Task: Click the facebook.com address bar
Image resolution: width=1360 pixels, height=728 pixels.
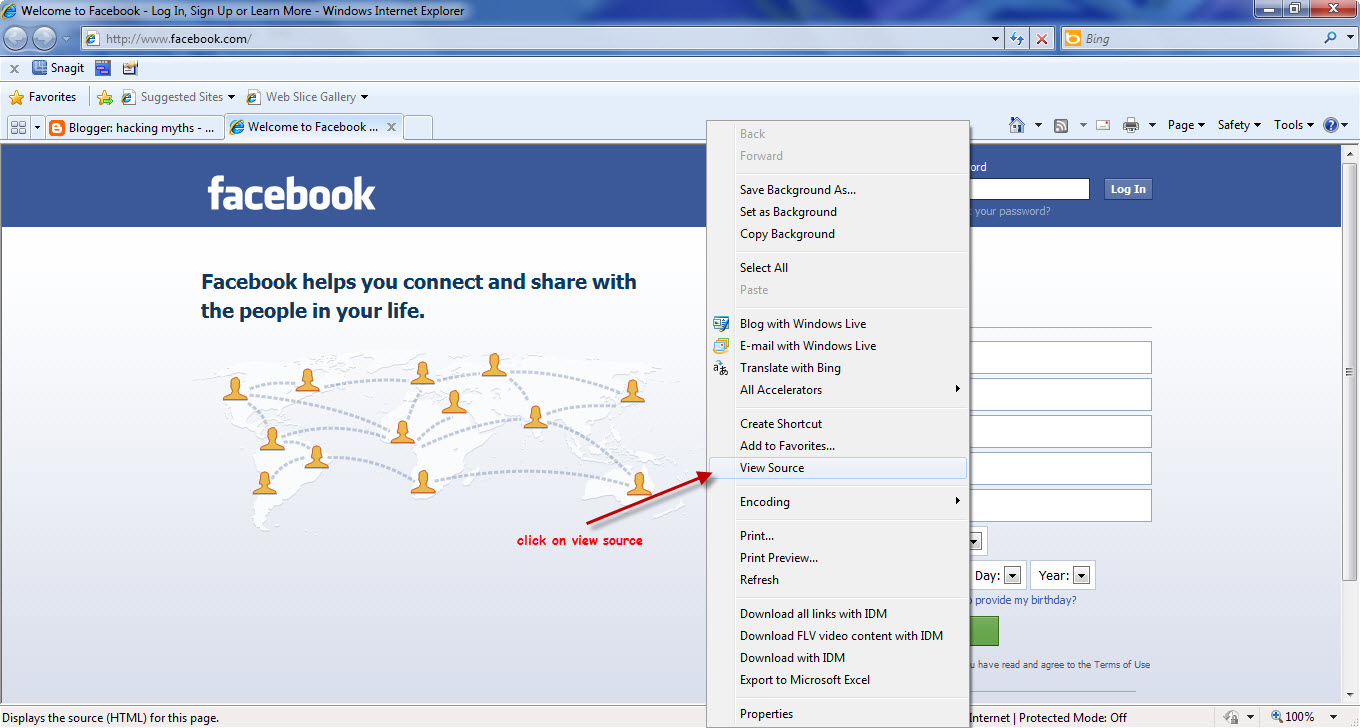Action: point(535,39)
